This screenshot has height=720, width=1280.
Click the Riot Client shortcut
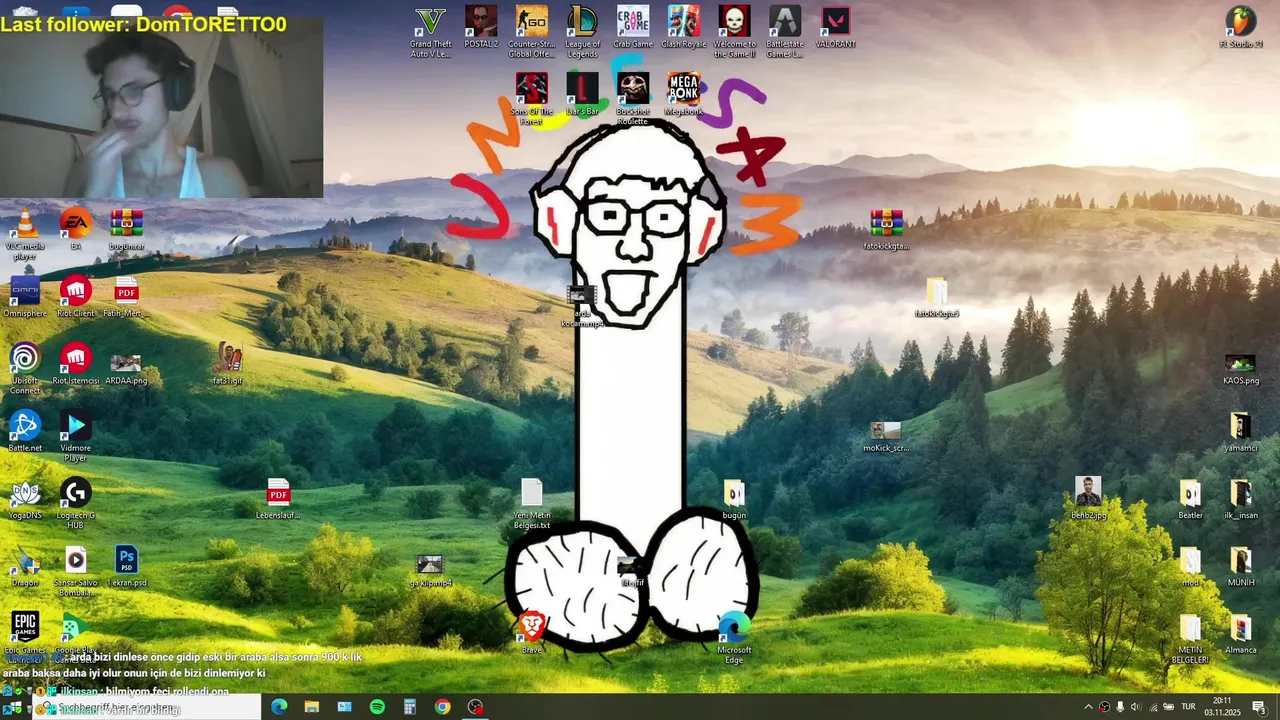[76, 297]
